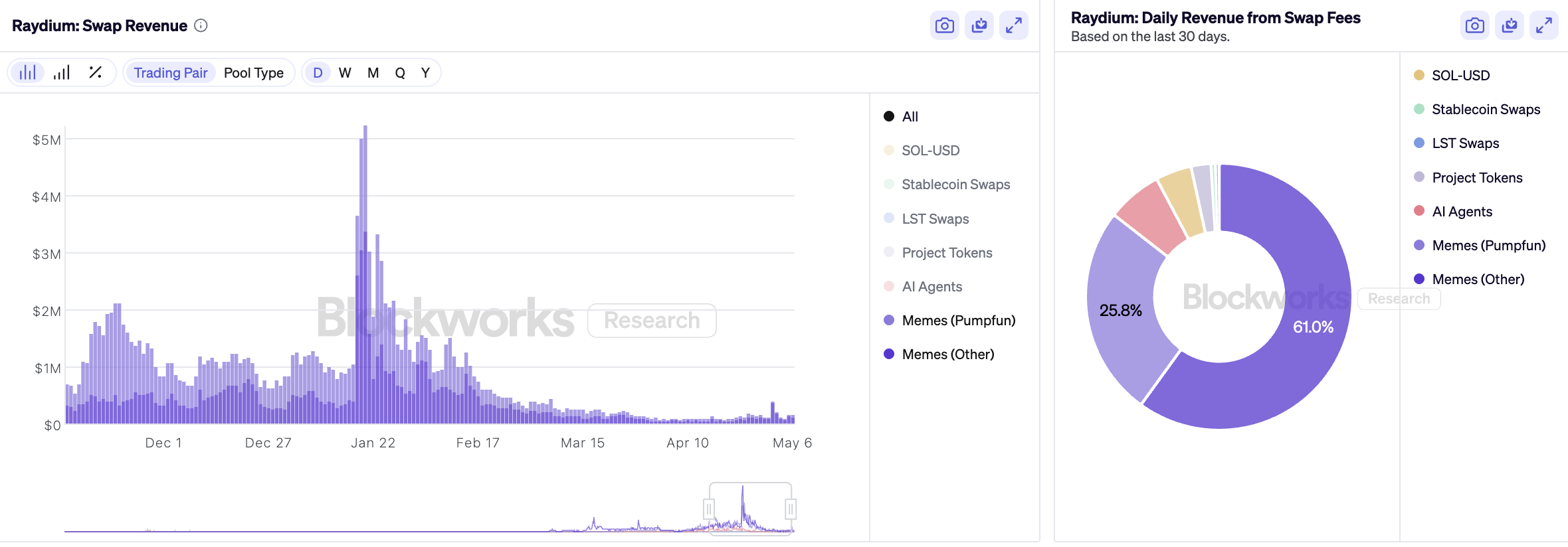Download the Daily Revenue pie chart data
Viewport: 1568px width, 547px height.
pos(1509,26)
